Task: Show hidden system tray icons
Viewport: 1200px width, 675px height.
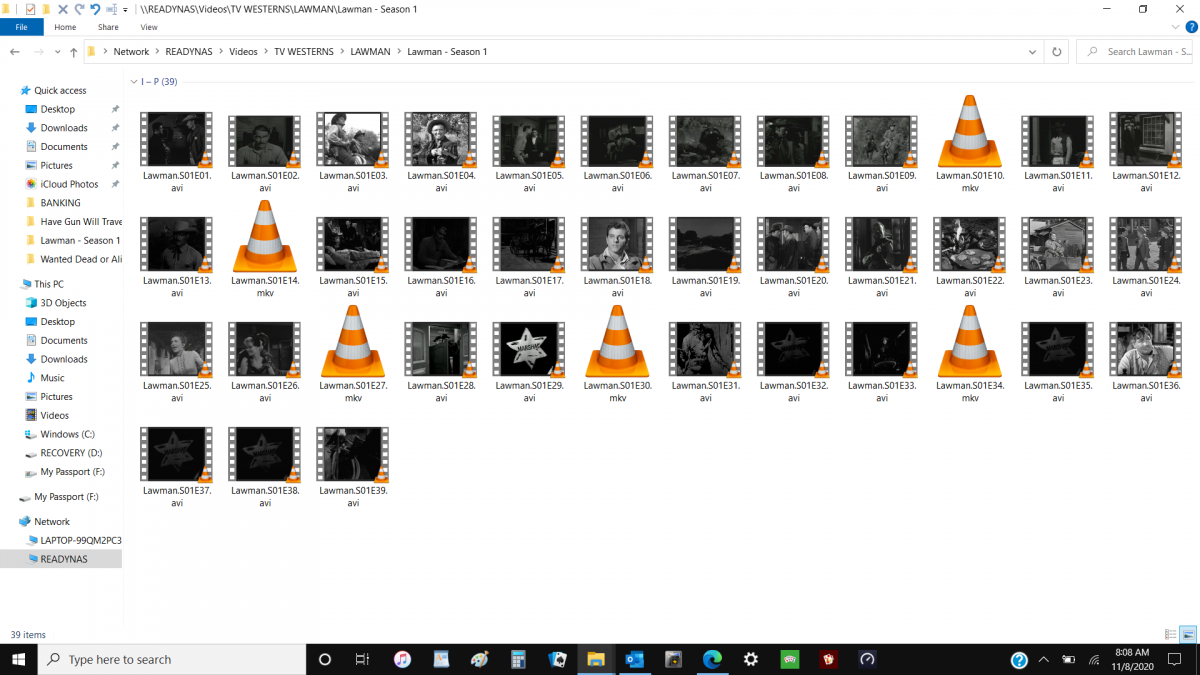Action: pos(1044,660)
